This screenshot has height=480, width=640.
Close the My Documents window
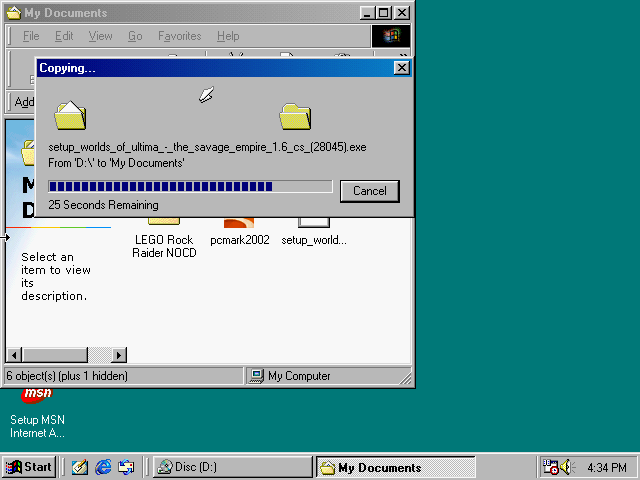pyautogui.click(x=402, y=13)
